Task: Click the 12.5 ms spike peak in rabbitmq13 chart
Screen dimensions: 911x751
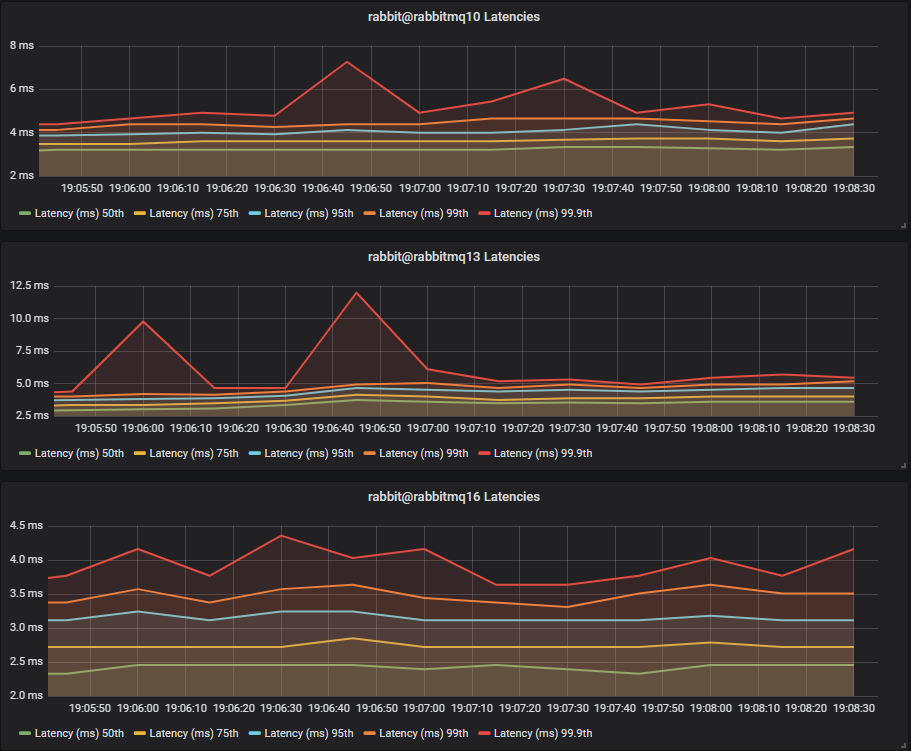Action: tap(355, 292)
